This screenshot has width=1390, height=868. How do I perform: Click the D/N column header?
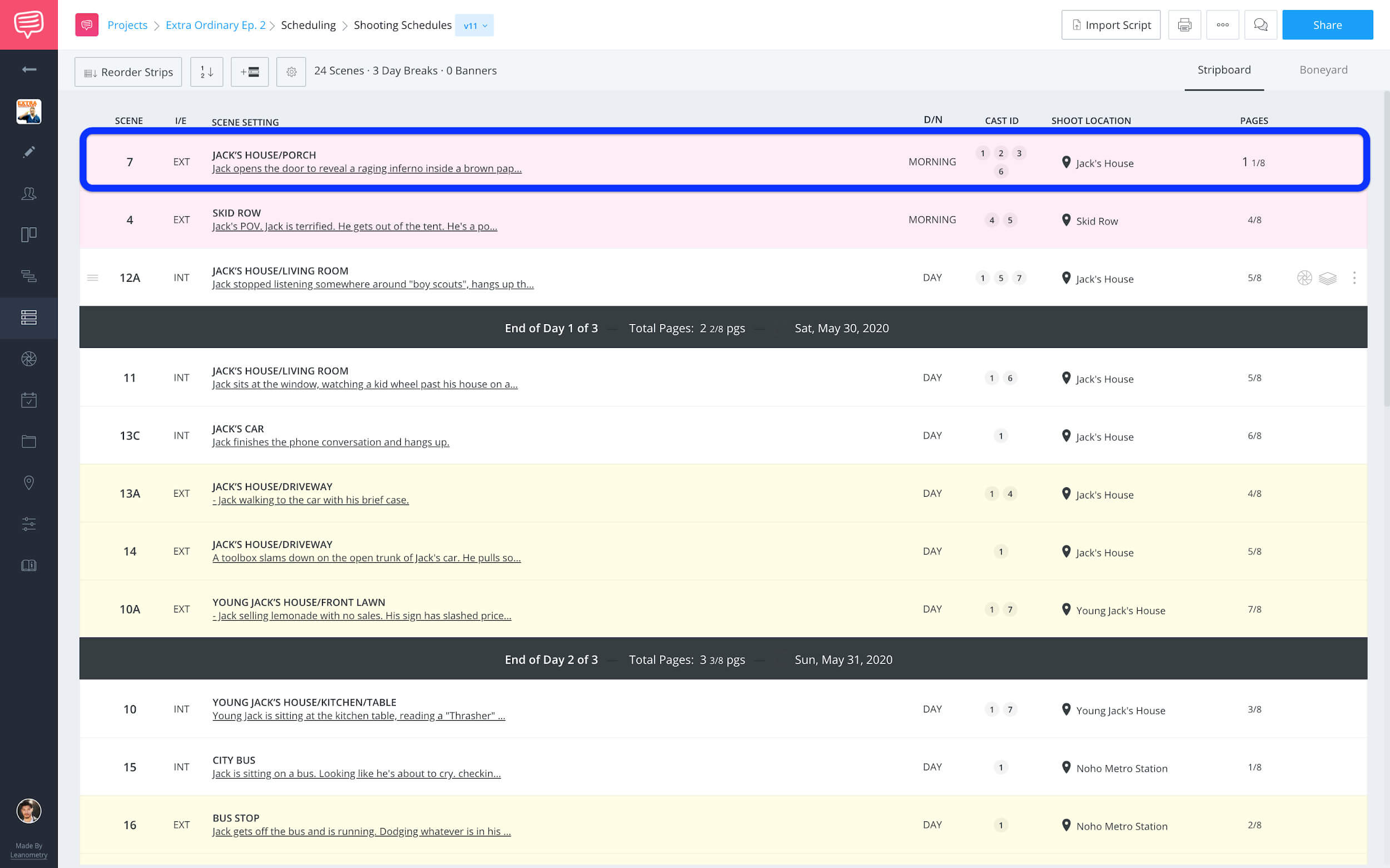click(933, 119)
